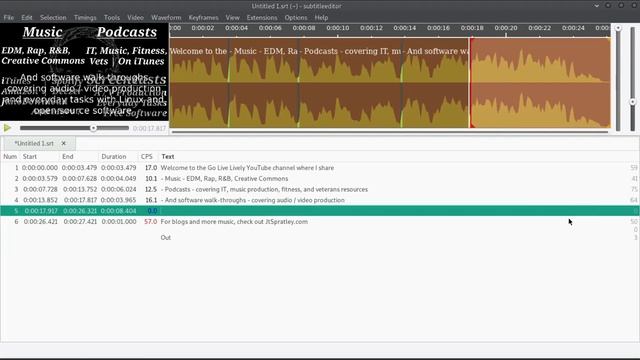This screenshot has width=640, height=360.
Task: Open the Tools menu
Action: pos(111,18)
